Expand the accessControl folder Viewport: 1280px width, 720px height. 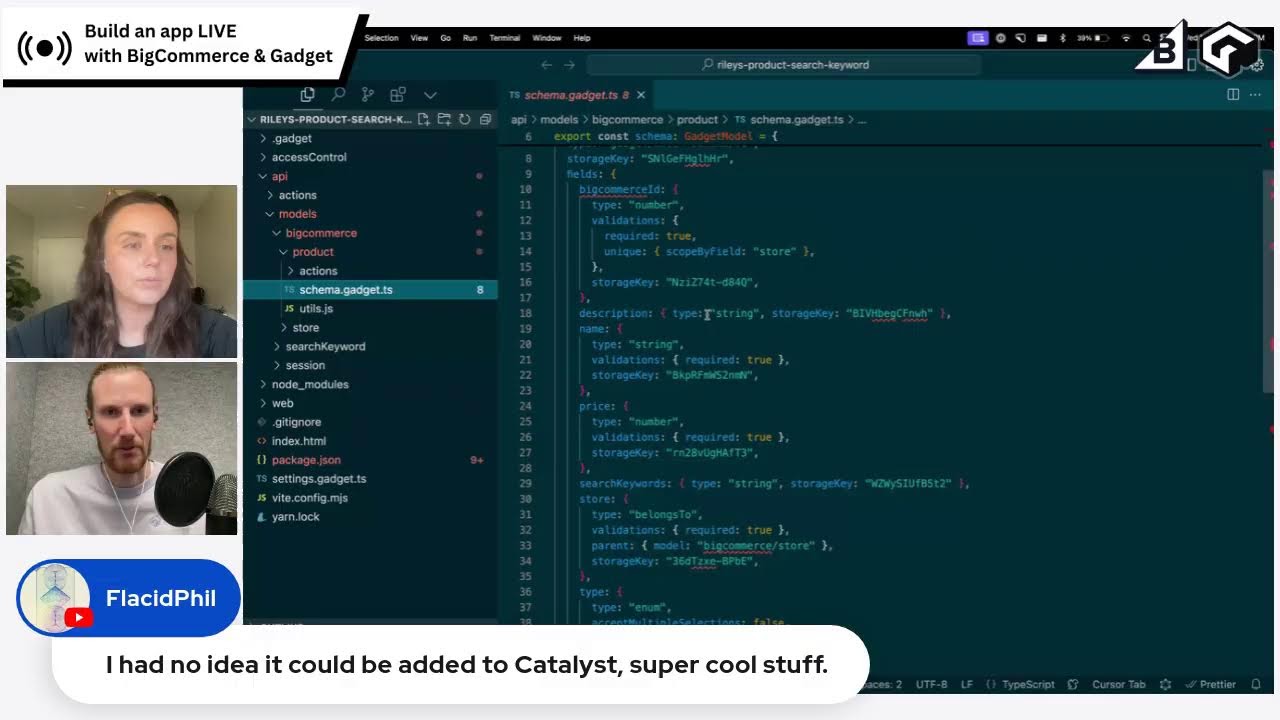click(370, 157)
